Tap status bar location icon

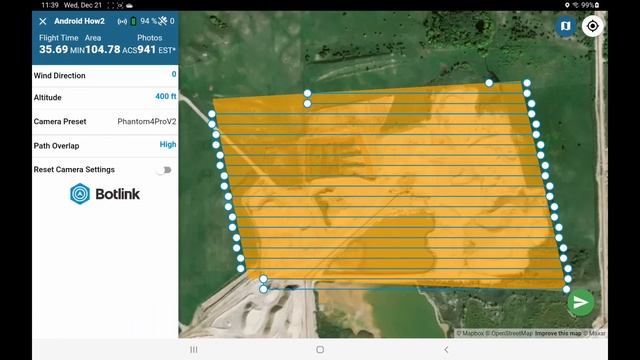pyautogui.click(x=567, y=5)
